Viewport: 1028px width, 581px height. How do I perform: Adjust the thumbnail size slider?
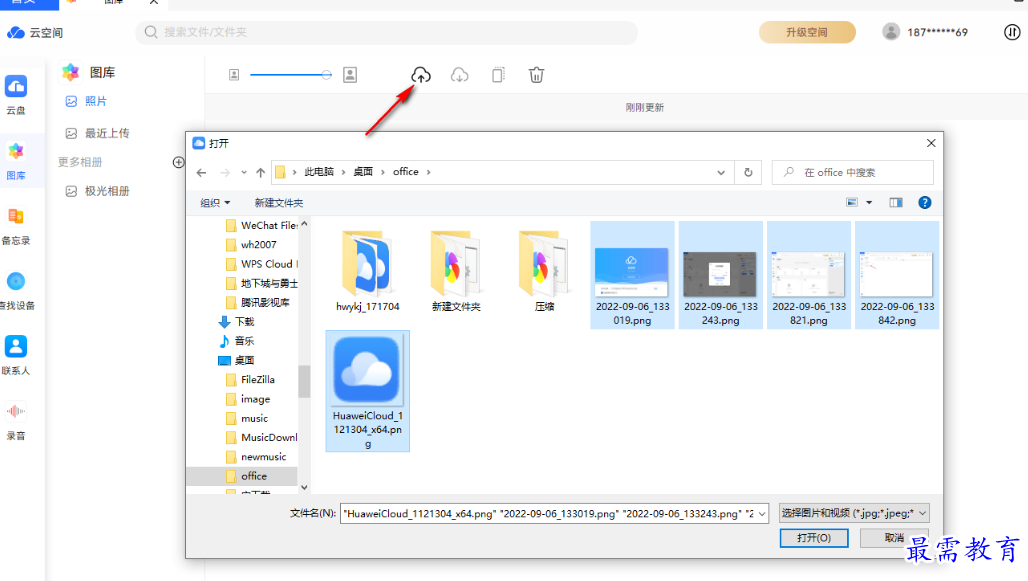[291, 75]
